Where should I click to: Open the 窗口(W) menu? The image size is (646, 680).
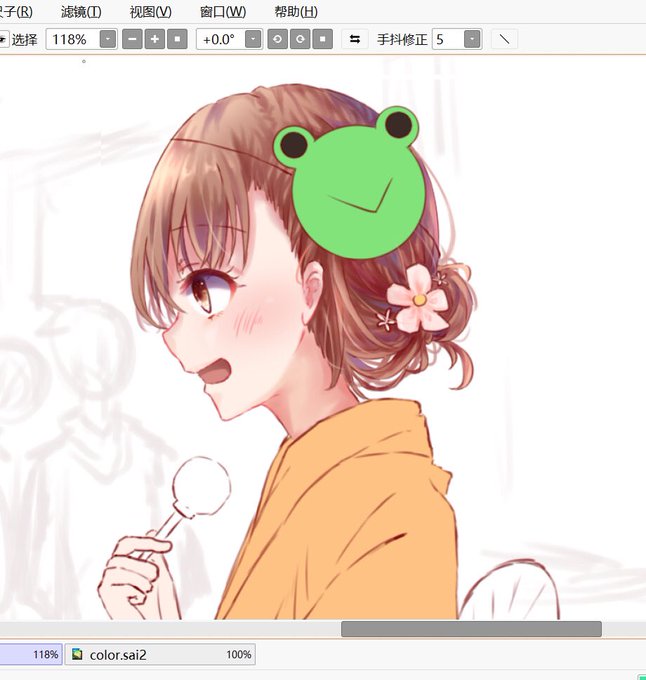pos(223,12)
